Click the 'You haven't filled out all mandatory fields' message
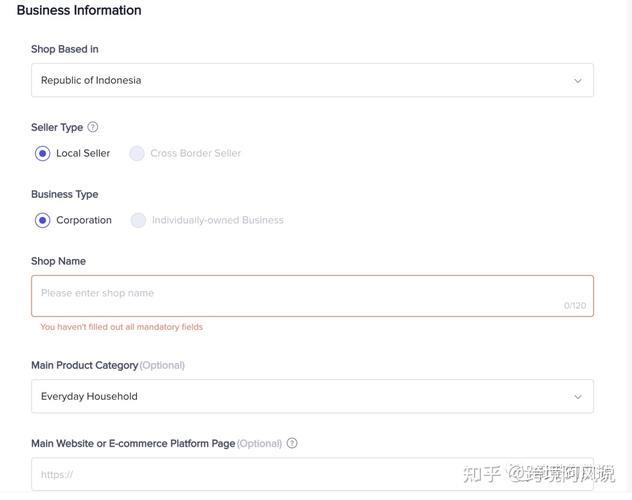The width and height of the screenshot is (632, 500). 121,327
